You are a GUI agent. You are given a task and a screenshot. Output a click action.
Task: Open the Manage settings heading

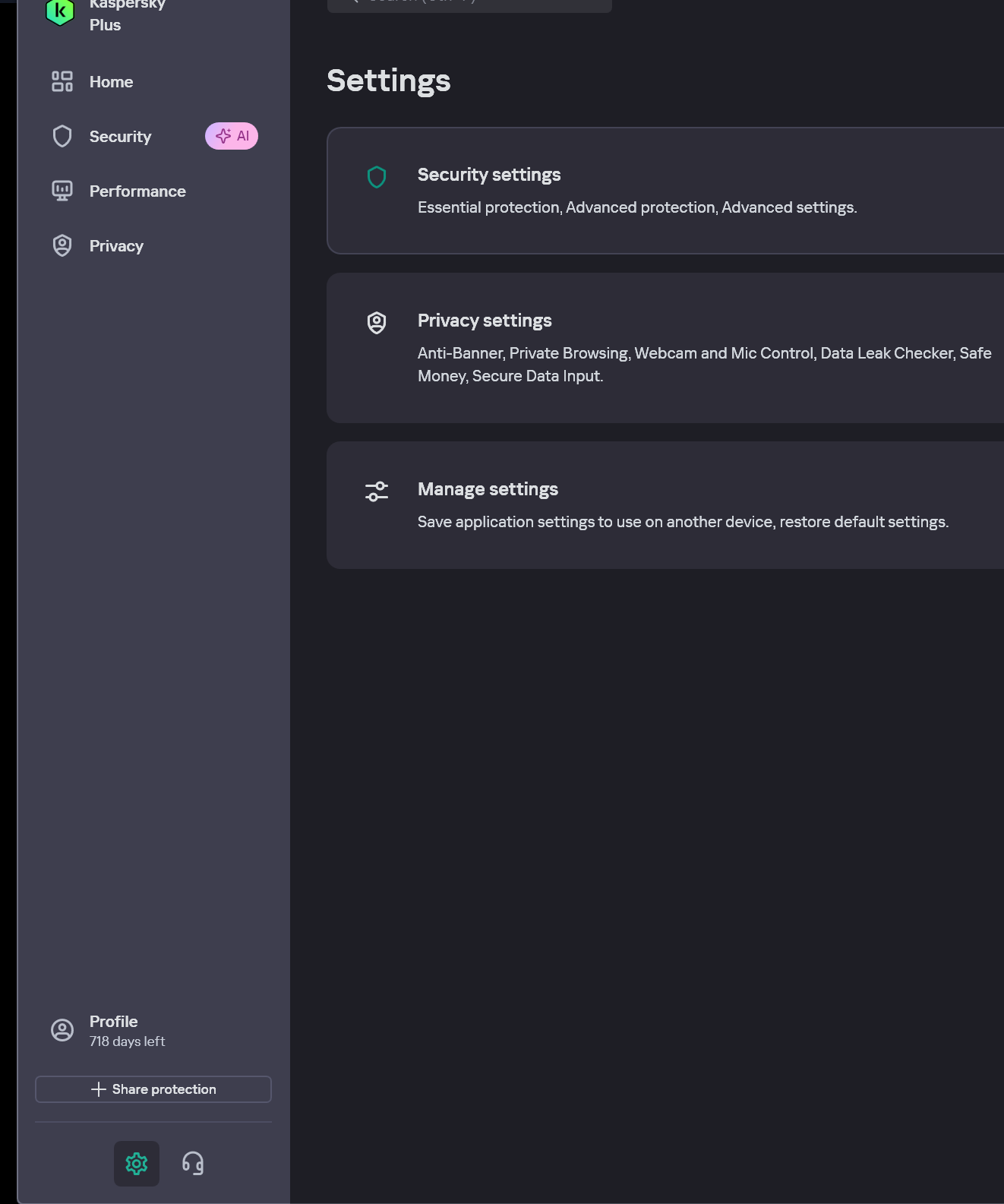pyautogui.click(x=488, y=489)
